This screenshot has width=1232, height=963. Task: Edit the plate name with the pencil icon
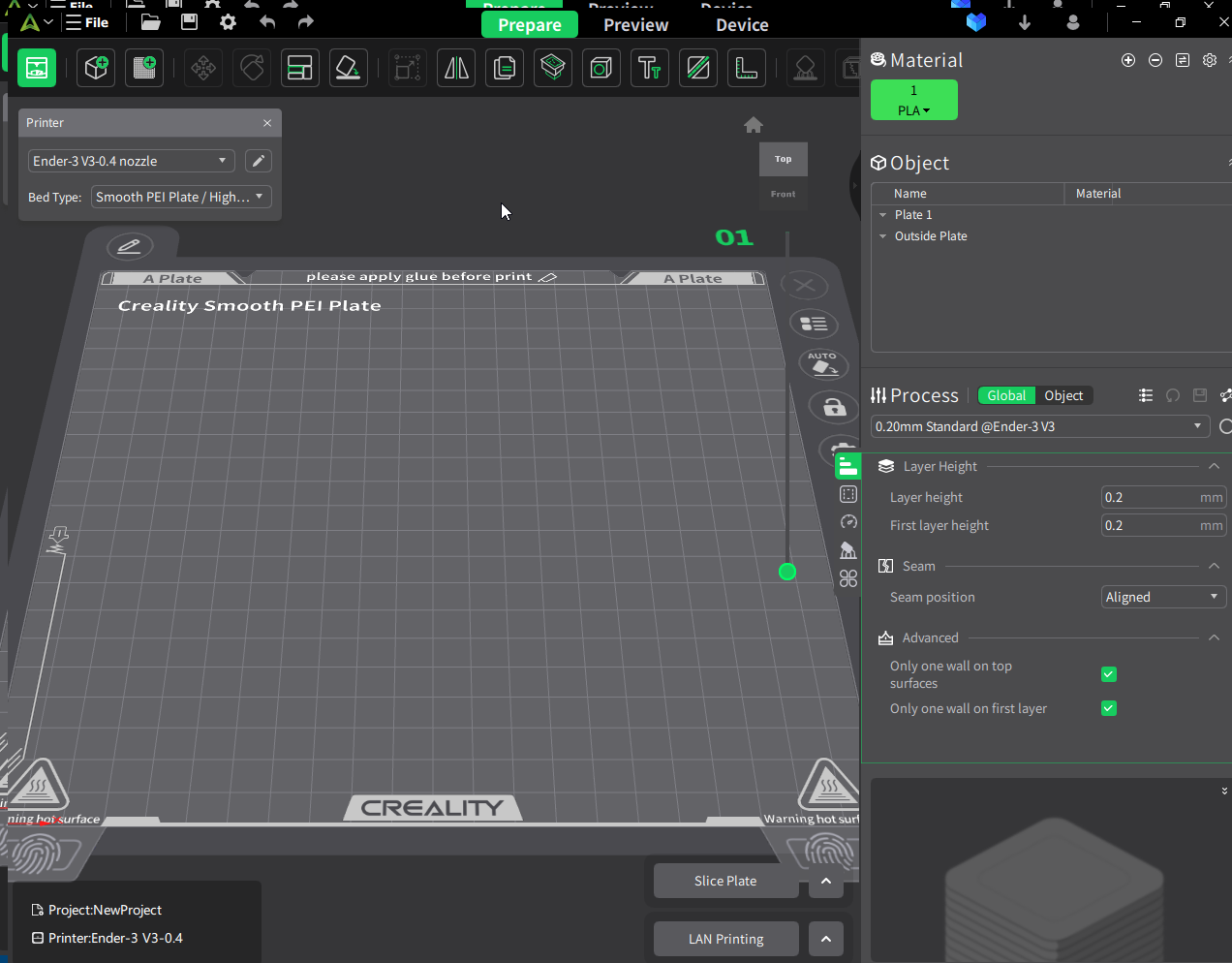click(129, 246)
